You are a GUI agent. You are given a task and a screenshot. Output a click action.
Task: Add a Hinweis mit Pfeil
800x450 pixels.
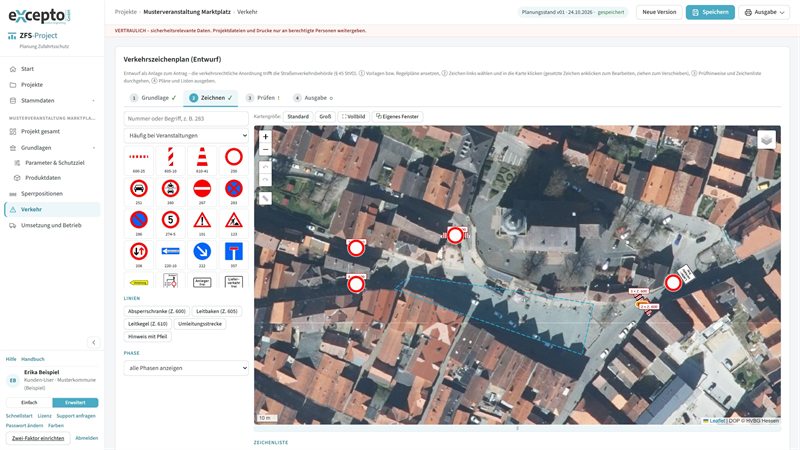click(147, 337)
